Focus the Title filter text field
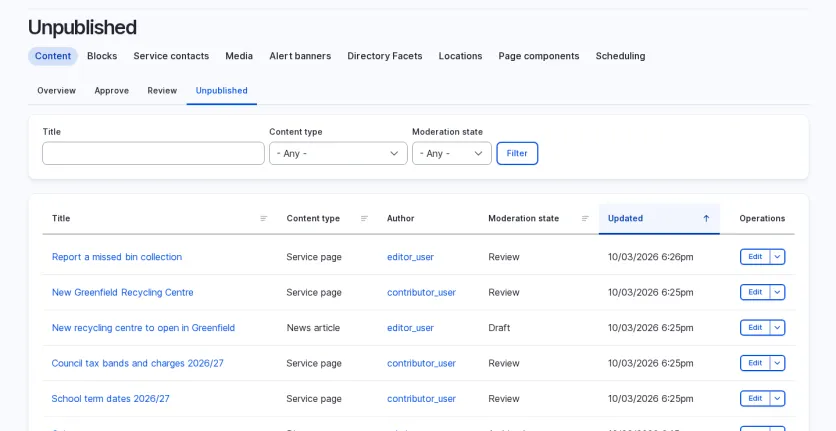 (154, 154)
